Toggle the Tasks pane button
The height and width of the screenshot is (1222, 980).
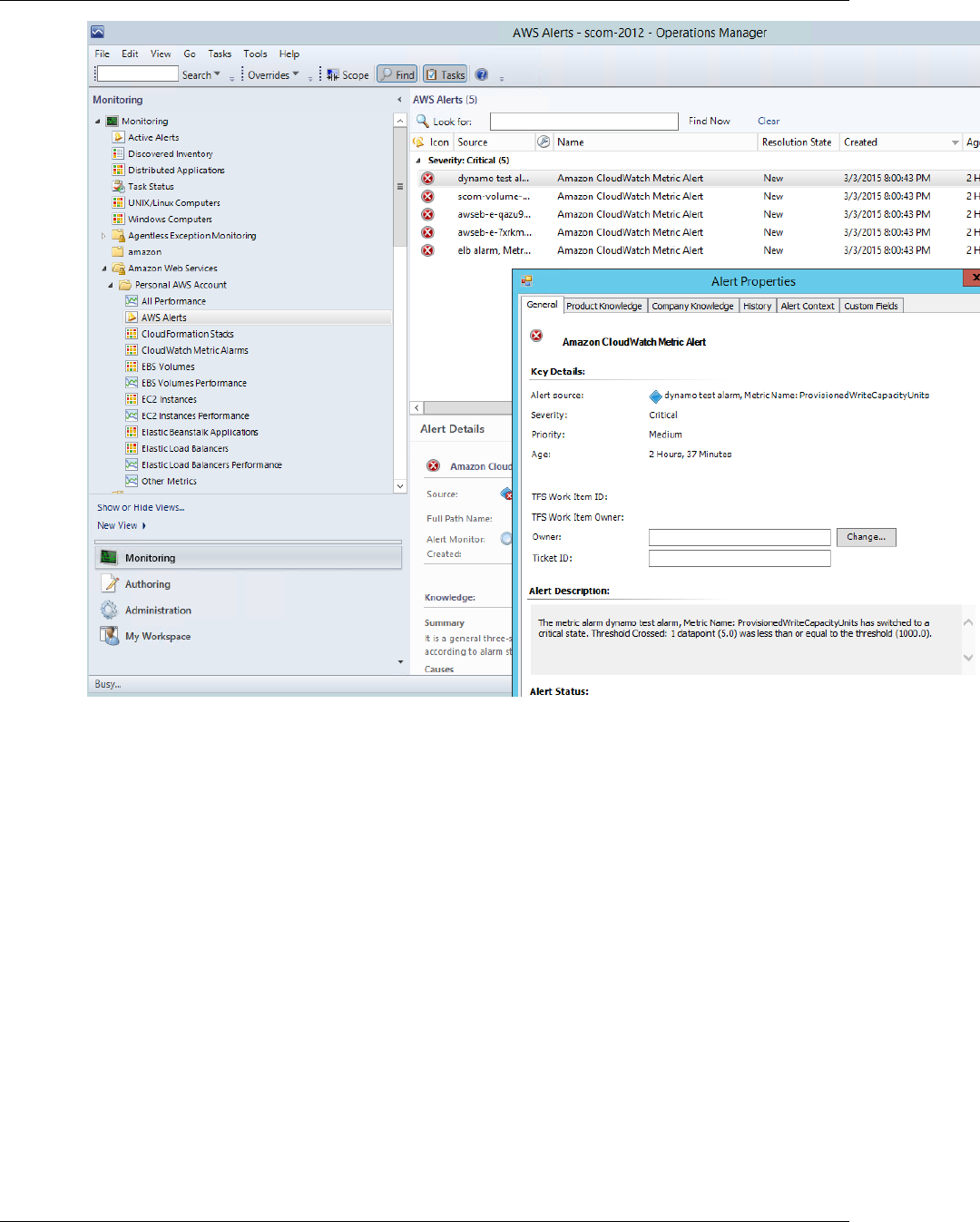(x=445, y=75)
